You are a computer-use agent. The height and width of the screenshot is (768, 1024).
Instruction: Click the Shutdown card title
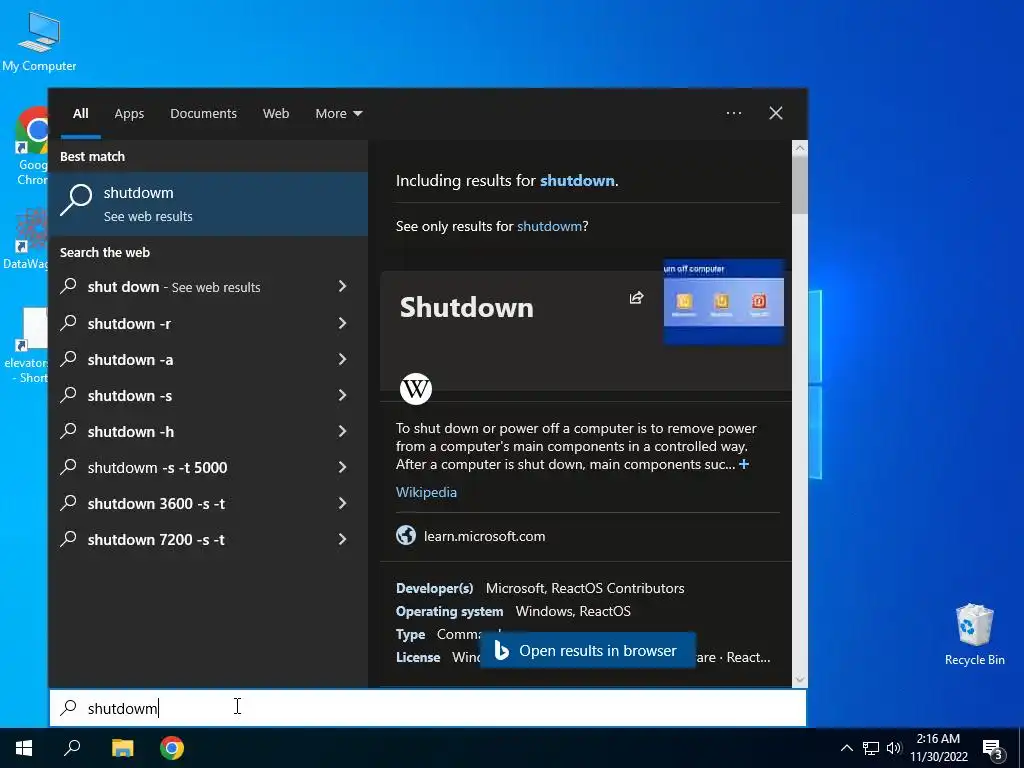tap(466, 308)
